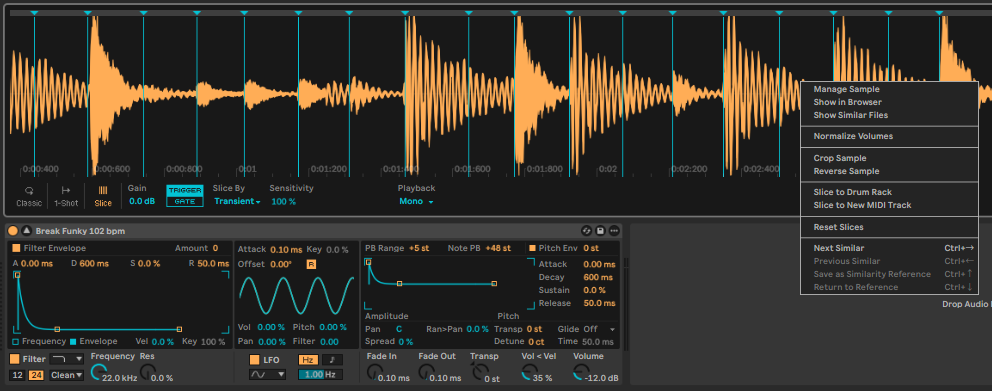Click the LFO rate 1.00 Hz field

click(x=321, y=375)
